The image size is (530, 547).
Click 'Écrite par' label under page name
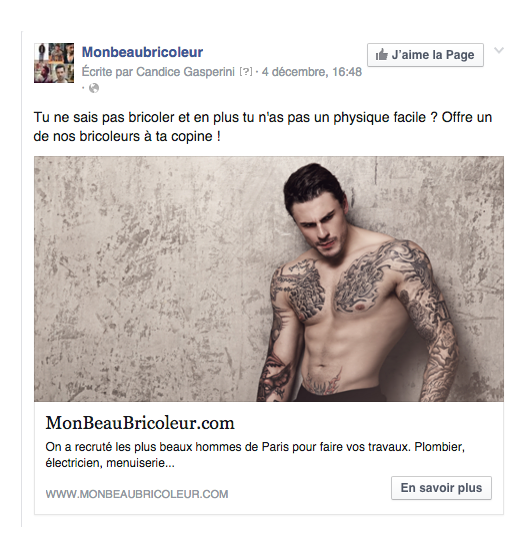(x=107, y=72)
